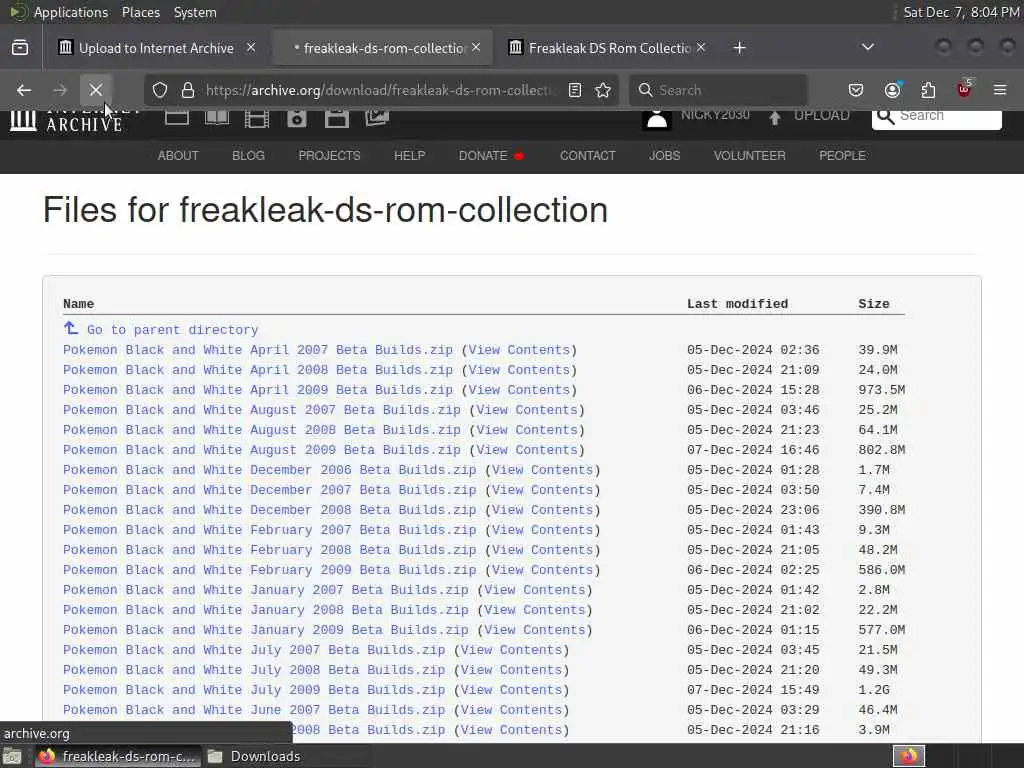Download August 2009 Beta Builds.zip
Image resolution: width=1024 pixels, height=768 pixels.
click(x=261, y=450)
